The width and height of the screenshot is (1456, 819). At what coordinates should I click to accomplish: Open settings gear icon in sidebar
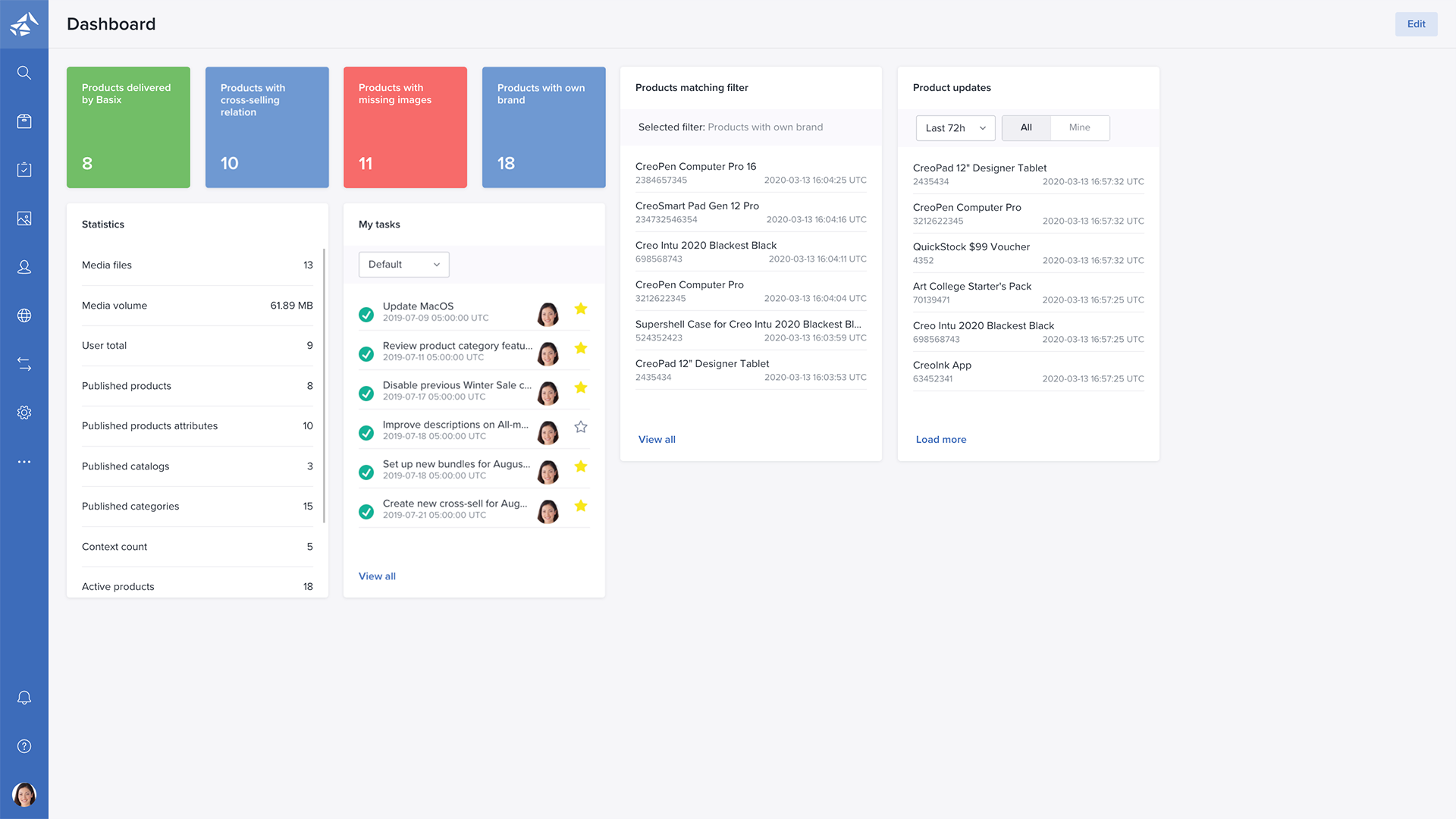click(24, 413)
